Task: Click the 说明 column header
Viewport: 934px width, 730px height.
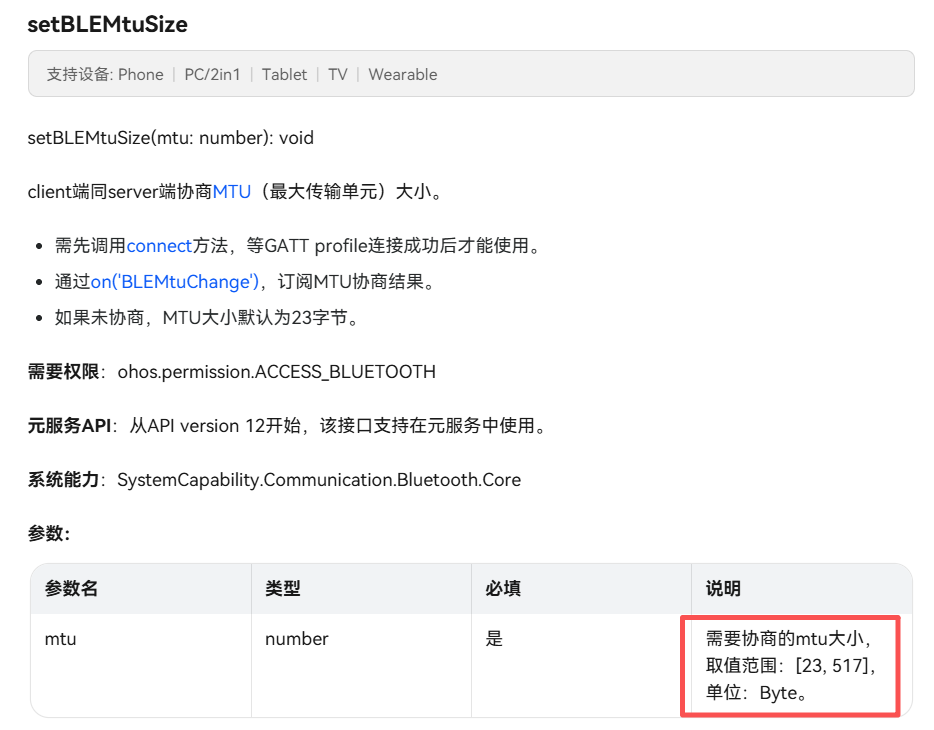Action: [723, 589]
